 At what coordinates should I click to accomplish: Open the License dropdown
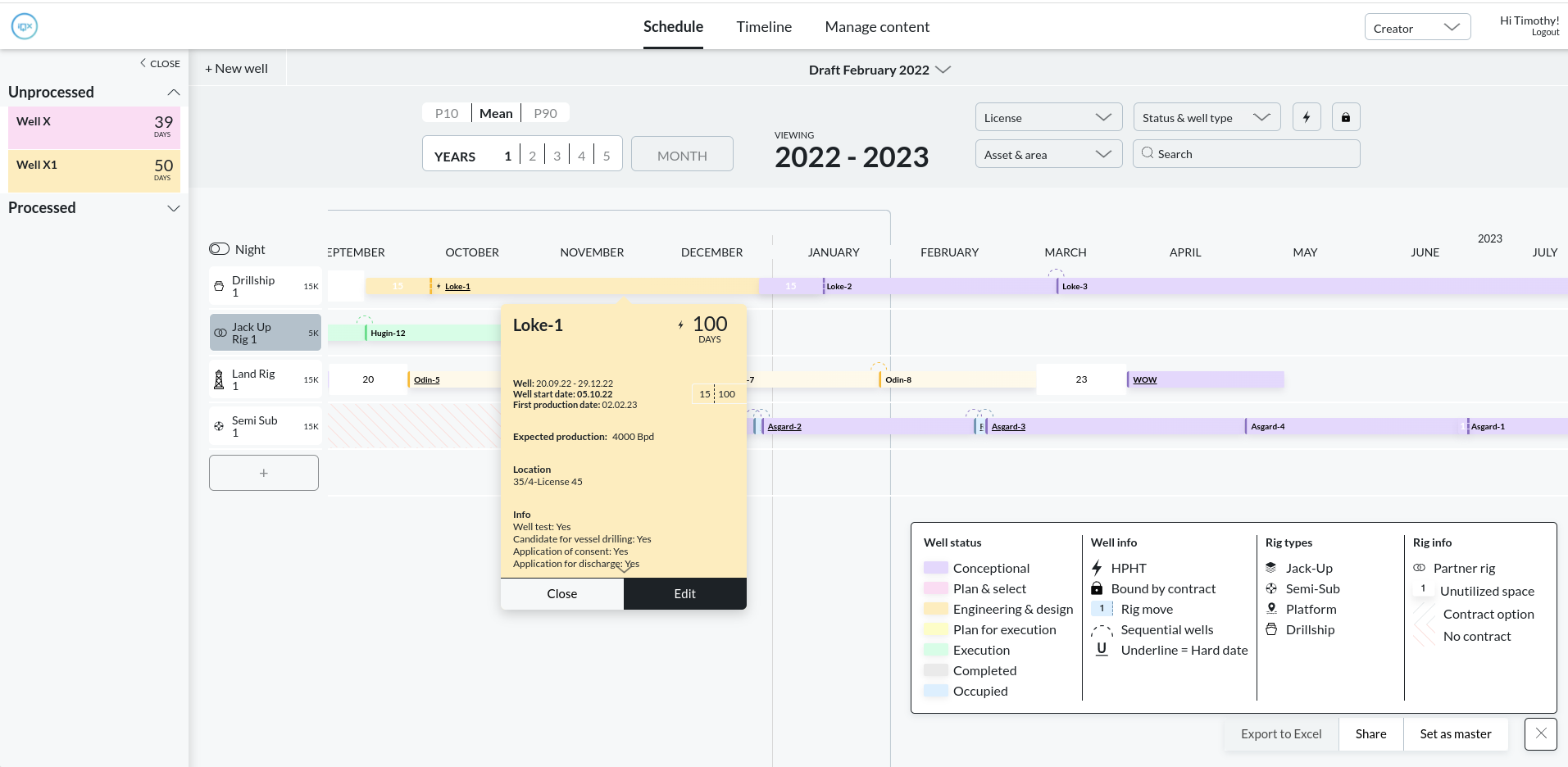(x=1048, y=117)
